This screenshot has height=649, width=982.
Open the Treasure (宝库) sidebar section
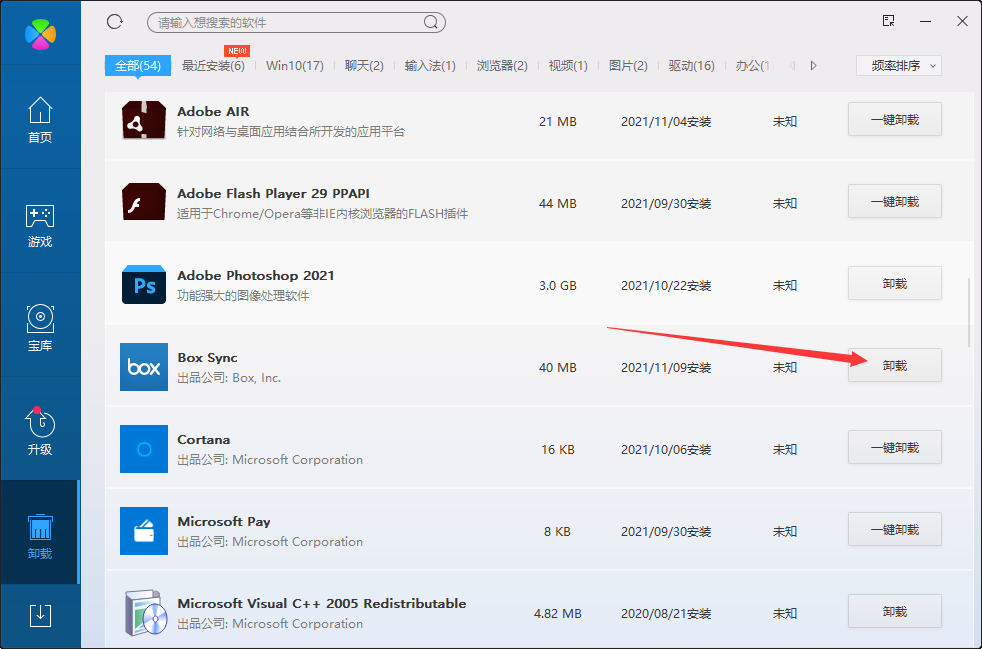point(40,328)
